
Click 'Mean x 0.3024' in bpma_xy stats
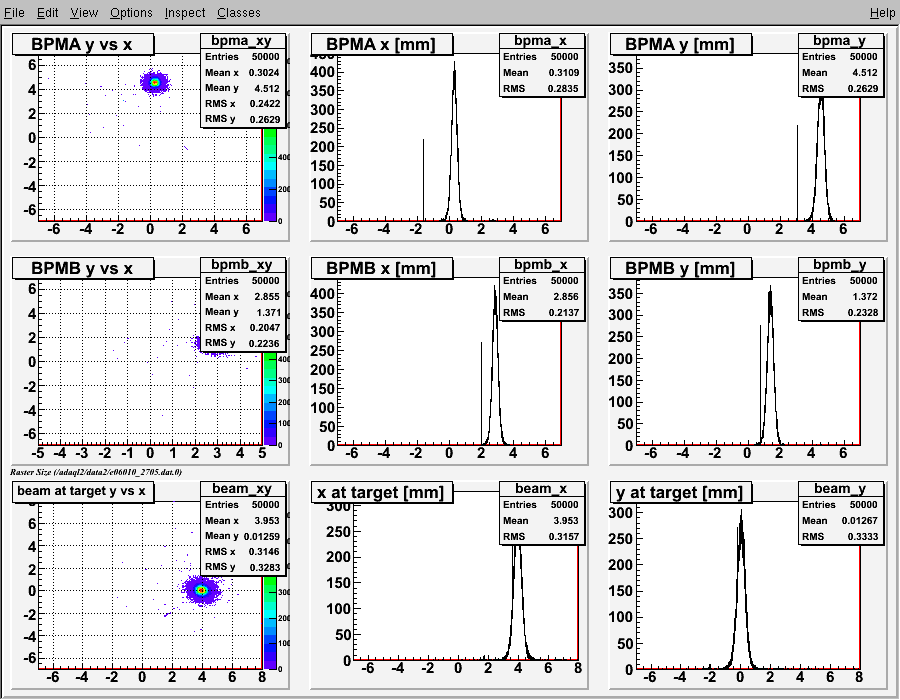click(x=242, y=73)
